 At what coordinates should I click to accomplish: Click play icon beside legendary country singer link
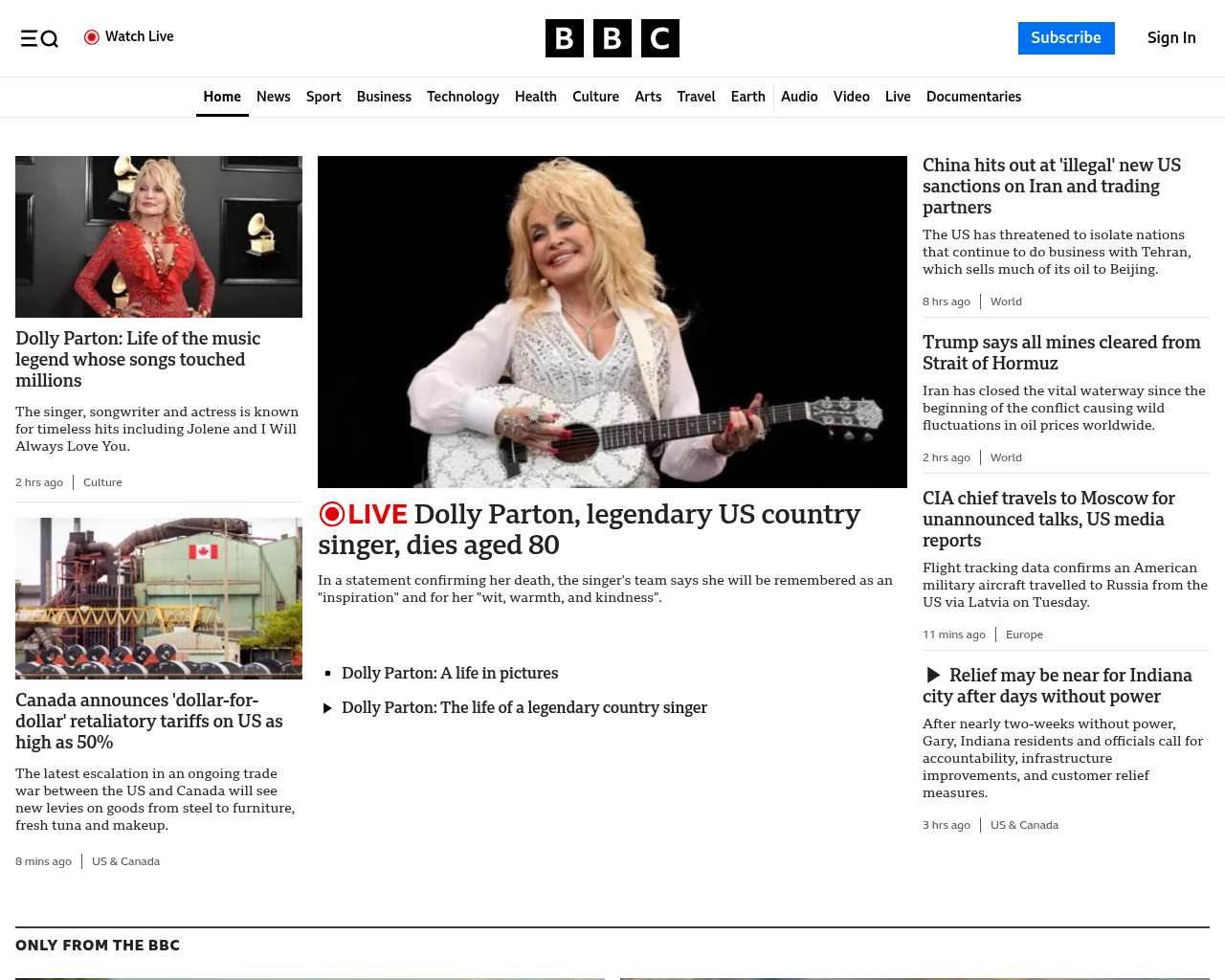327,708
